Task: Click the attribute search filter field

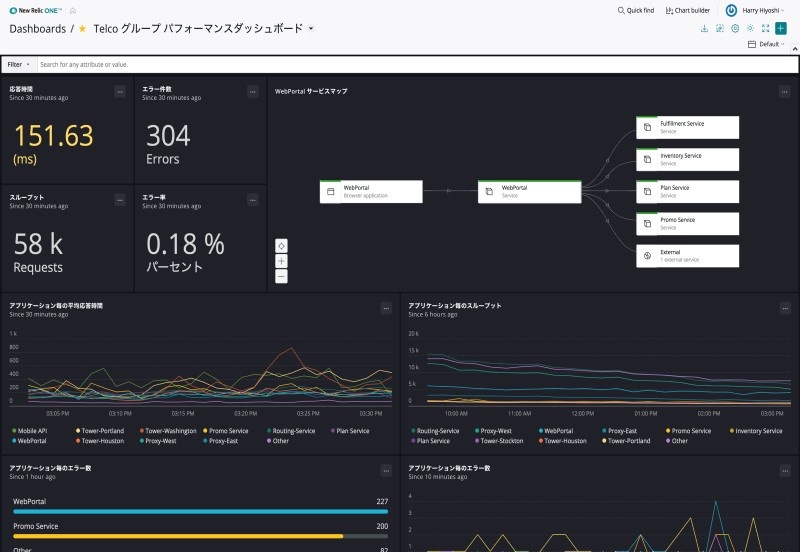Action: (400, 64)
